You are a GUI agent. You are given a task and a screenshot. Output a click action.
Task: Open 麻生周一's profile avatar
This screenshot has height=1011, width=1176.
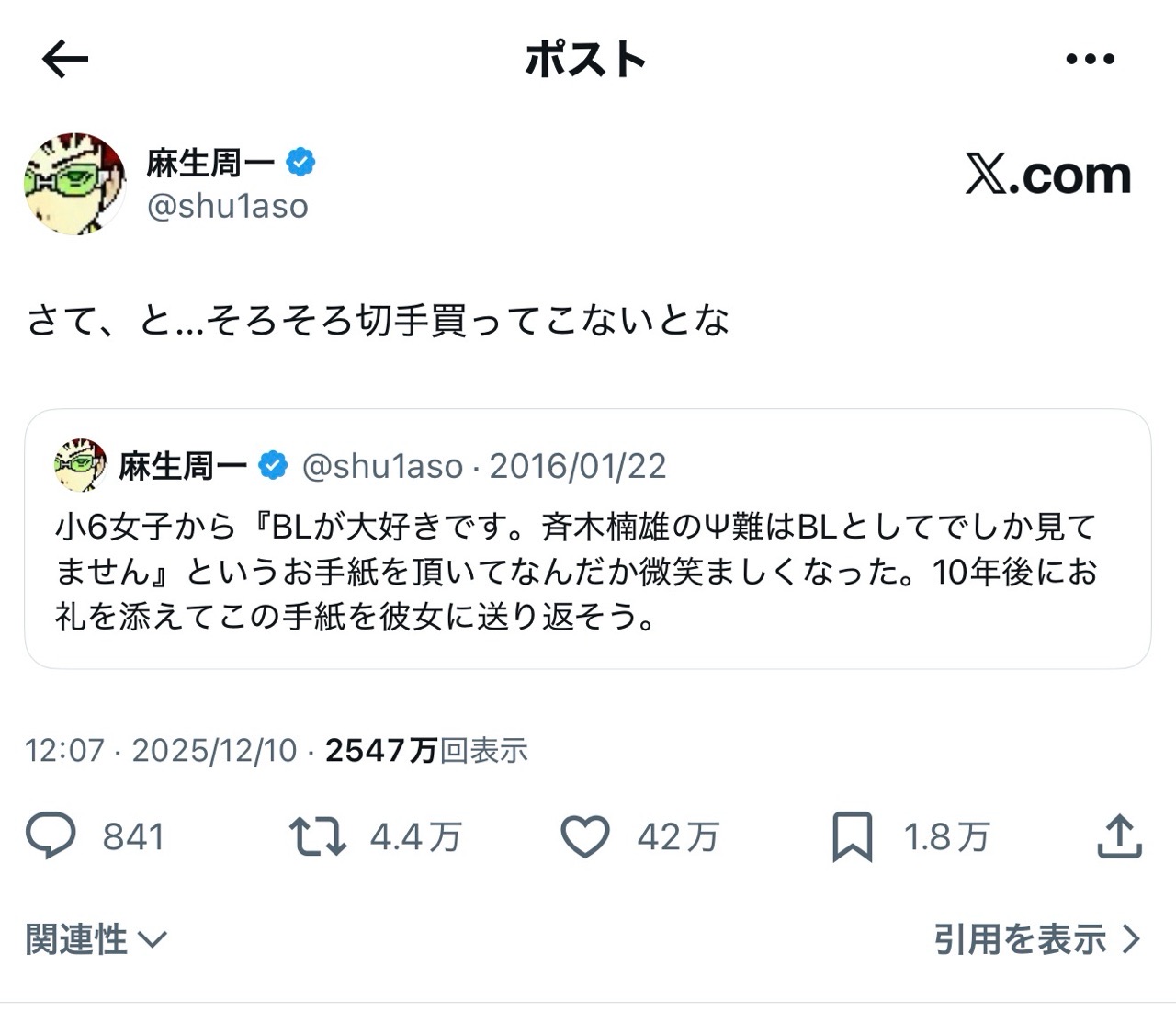(x=74, y=183)
